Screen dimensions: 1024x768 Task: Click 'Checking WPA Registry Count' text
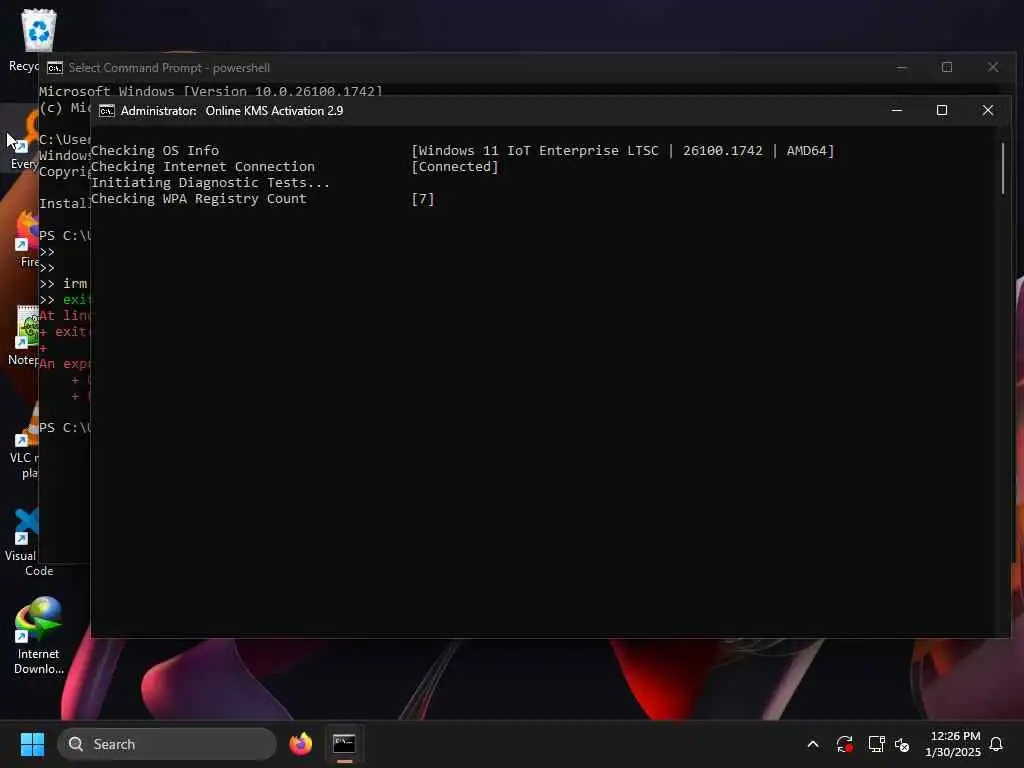click(199, 199)
